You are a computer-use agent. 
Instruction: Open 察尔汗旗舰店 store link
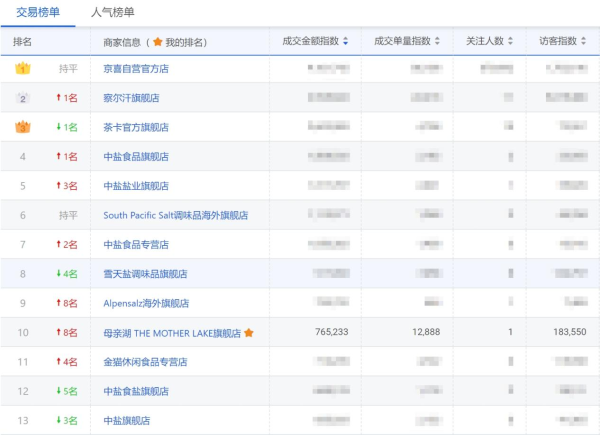131,98
